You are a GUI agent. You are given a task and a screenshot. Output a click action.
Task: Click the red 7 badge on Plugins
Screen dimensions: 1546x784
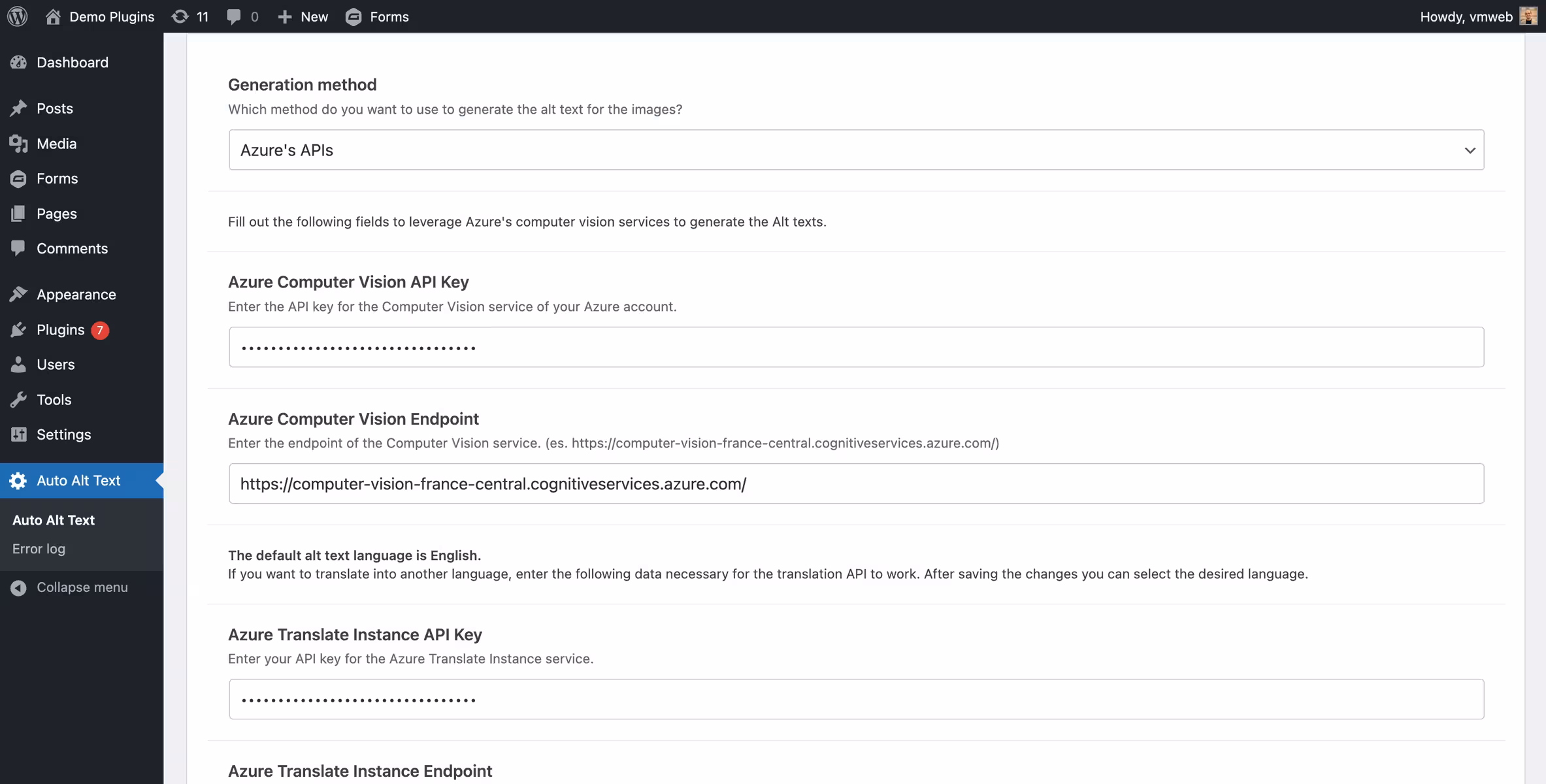click(x=100, y=331)
